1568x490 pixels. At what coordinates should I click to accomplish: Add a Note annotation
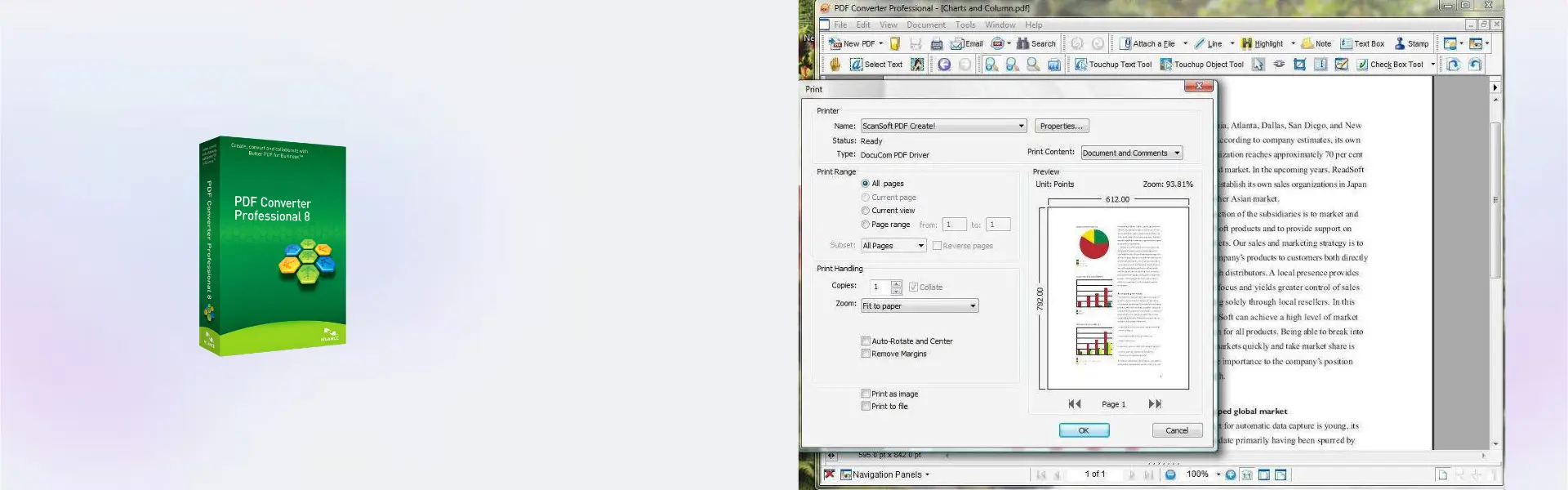(1316, 44)
